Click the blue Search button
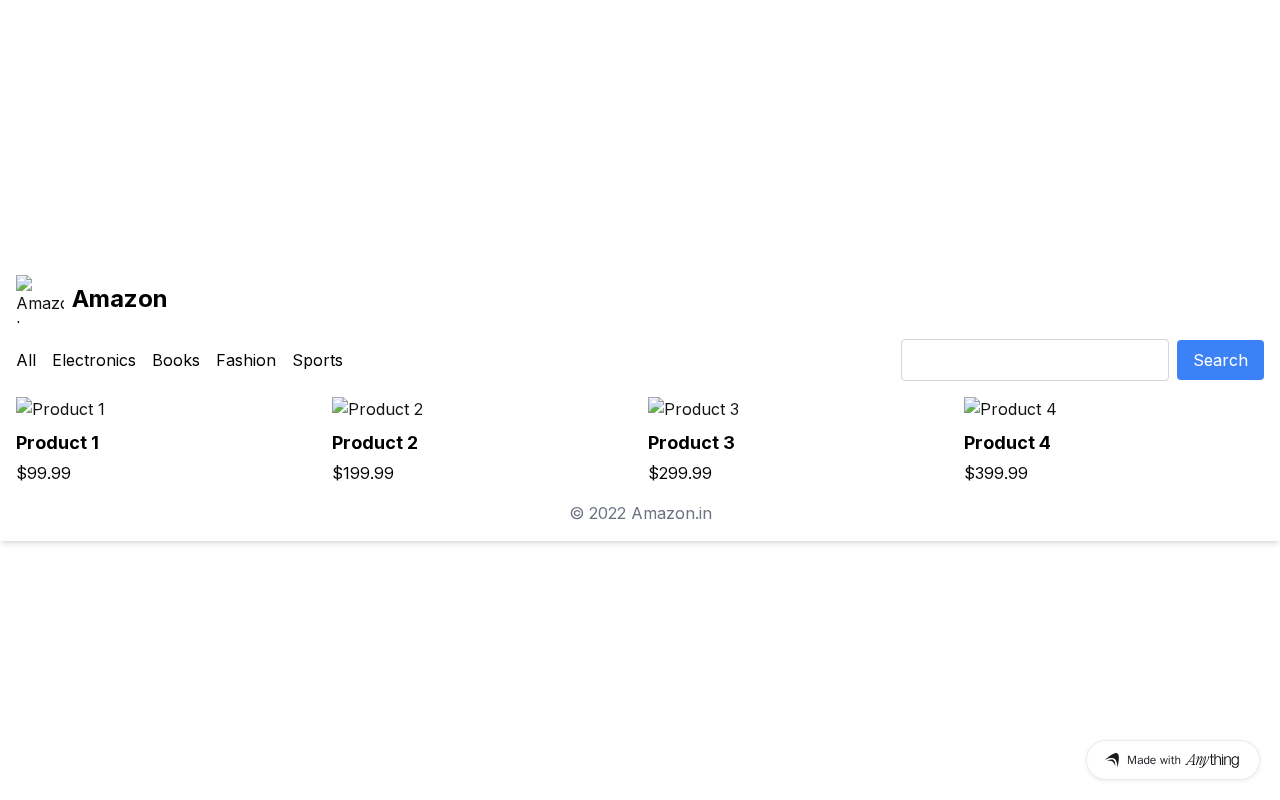 [1220, 360]
